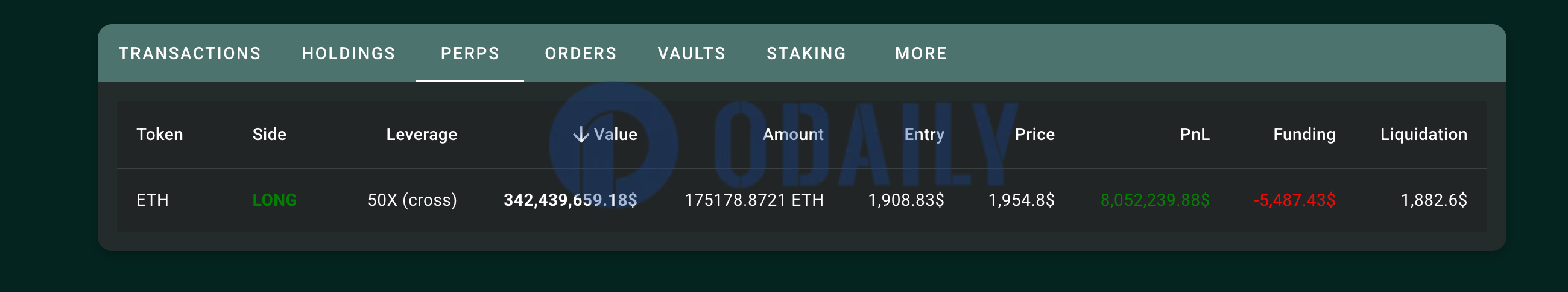
Task: Click the position value 342,439,659.18$
Action: click(x=571, y=200)
